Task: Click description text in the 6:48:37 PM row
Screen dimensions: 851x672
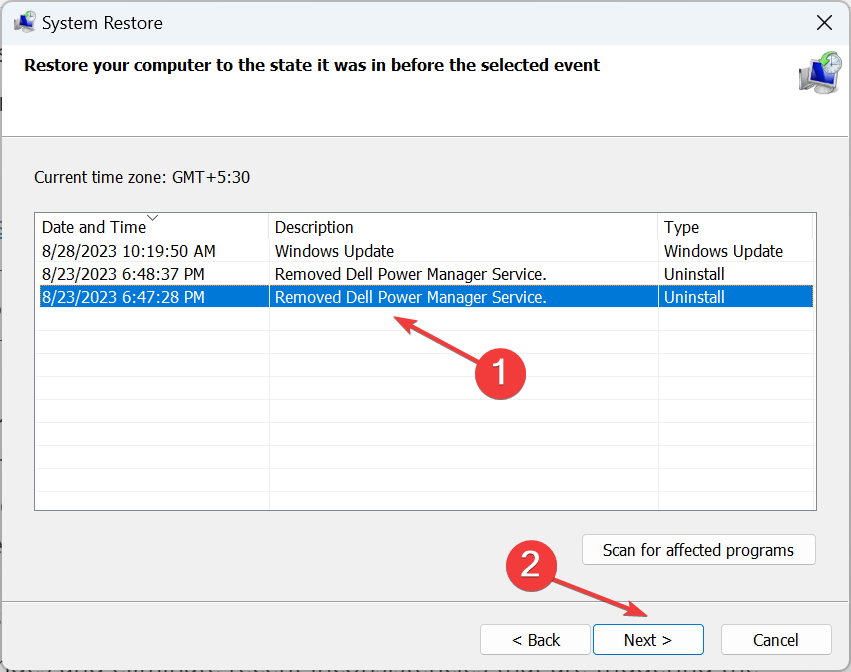Action: tap(410, 274)
